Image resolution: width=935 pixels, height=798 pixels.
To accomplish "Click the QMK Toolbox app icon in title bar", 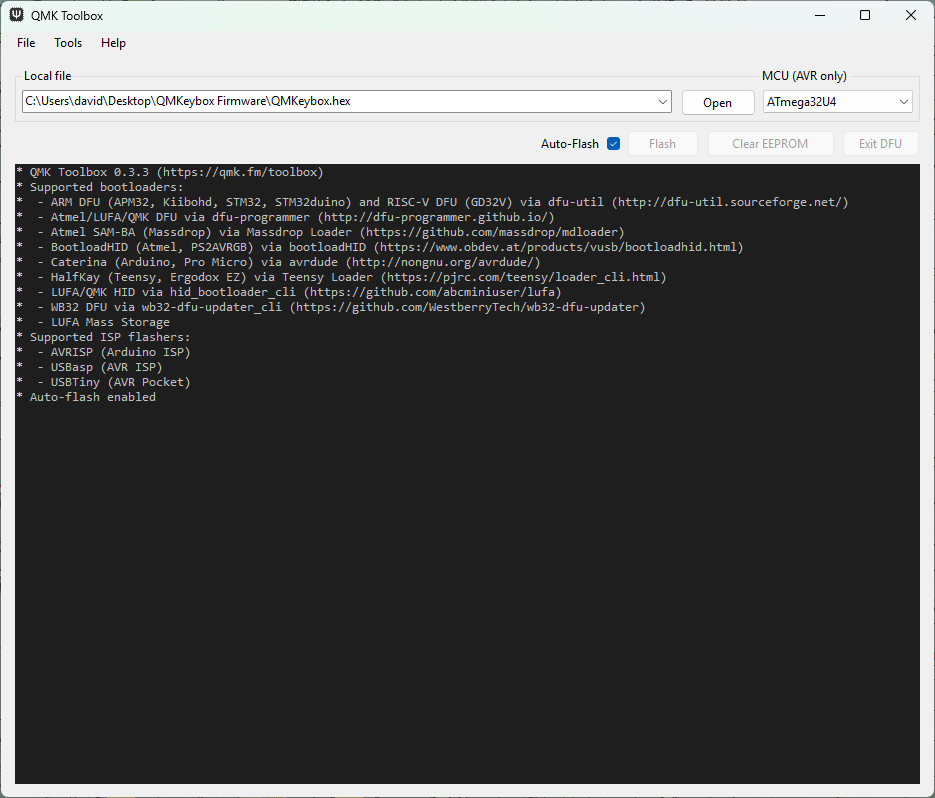I will [16, 15].
